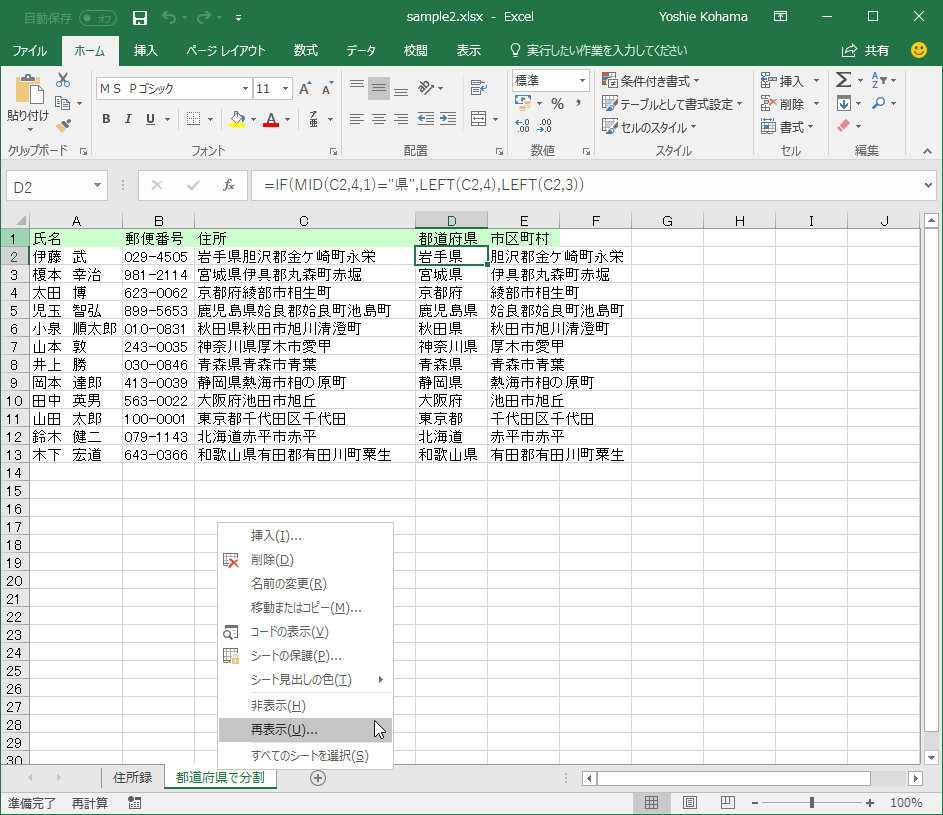Viewport: 943px width, 815px height.
Task: Click the select all corner triangle
Action: 20,221
